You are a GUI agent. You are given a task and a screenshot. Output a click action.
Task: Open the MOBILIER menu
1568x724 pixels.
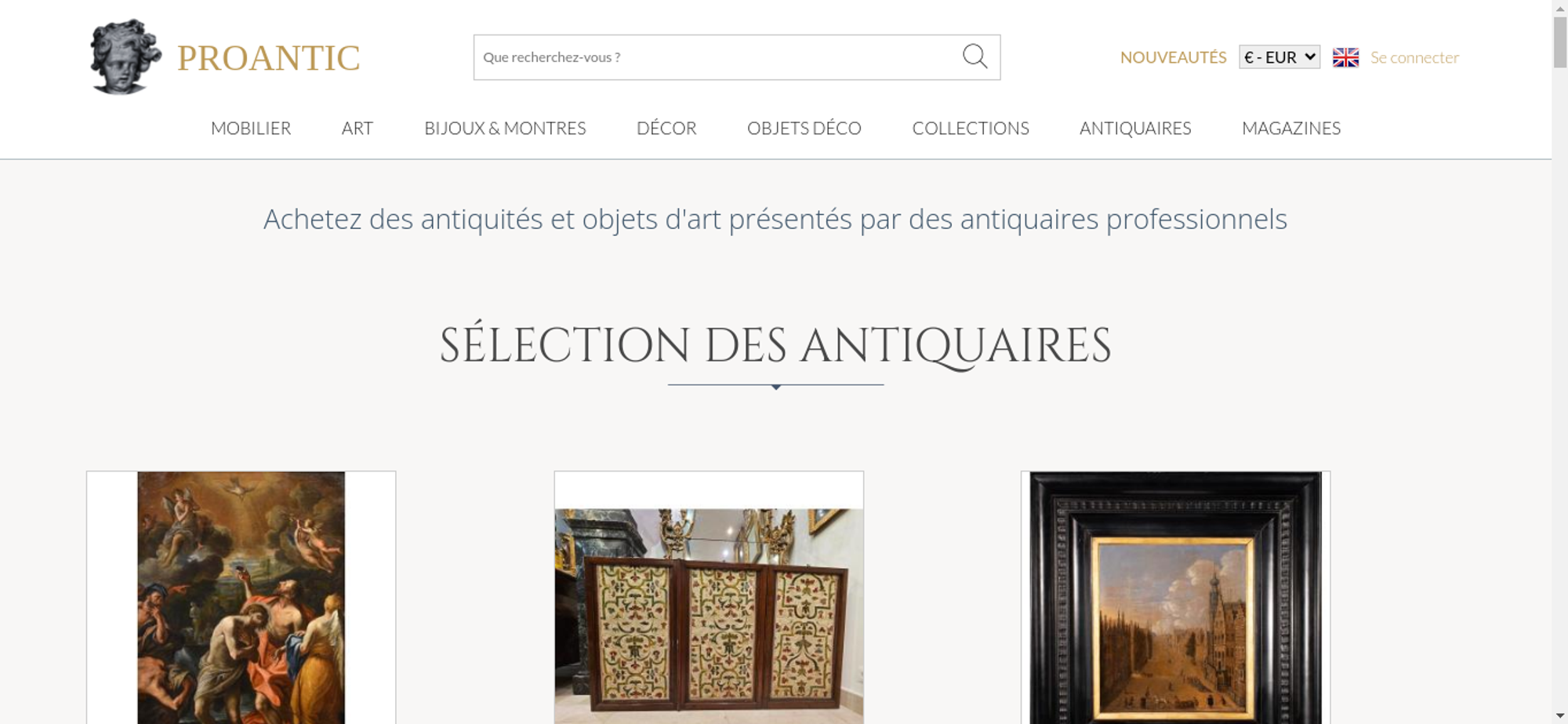click(251, 128)
